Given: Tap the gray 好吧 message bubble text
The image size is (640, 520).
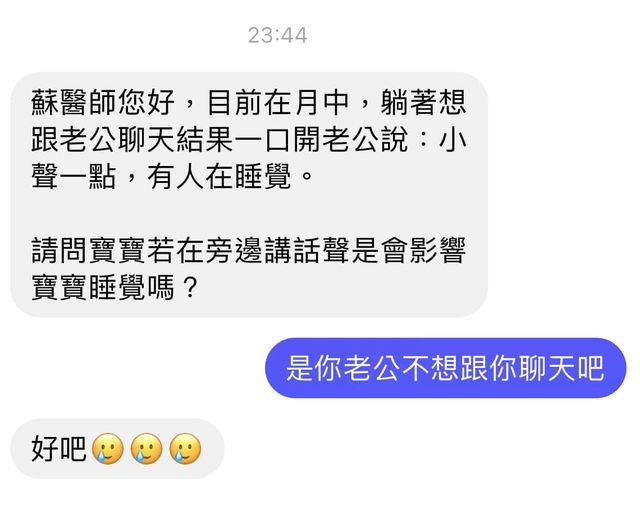Looking at the screenshot, I should point(59,449).
